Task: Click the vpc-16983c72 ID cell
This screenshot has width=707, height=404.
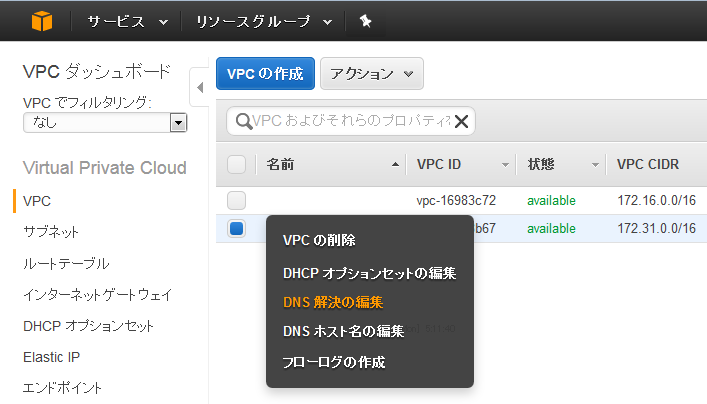Action: tap(456, 200)
